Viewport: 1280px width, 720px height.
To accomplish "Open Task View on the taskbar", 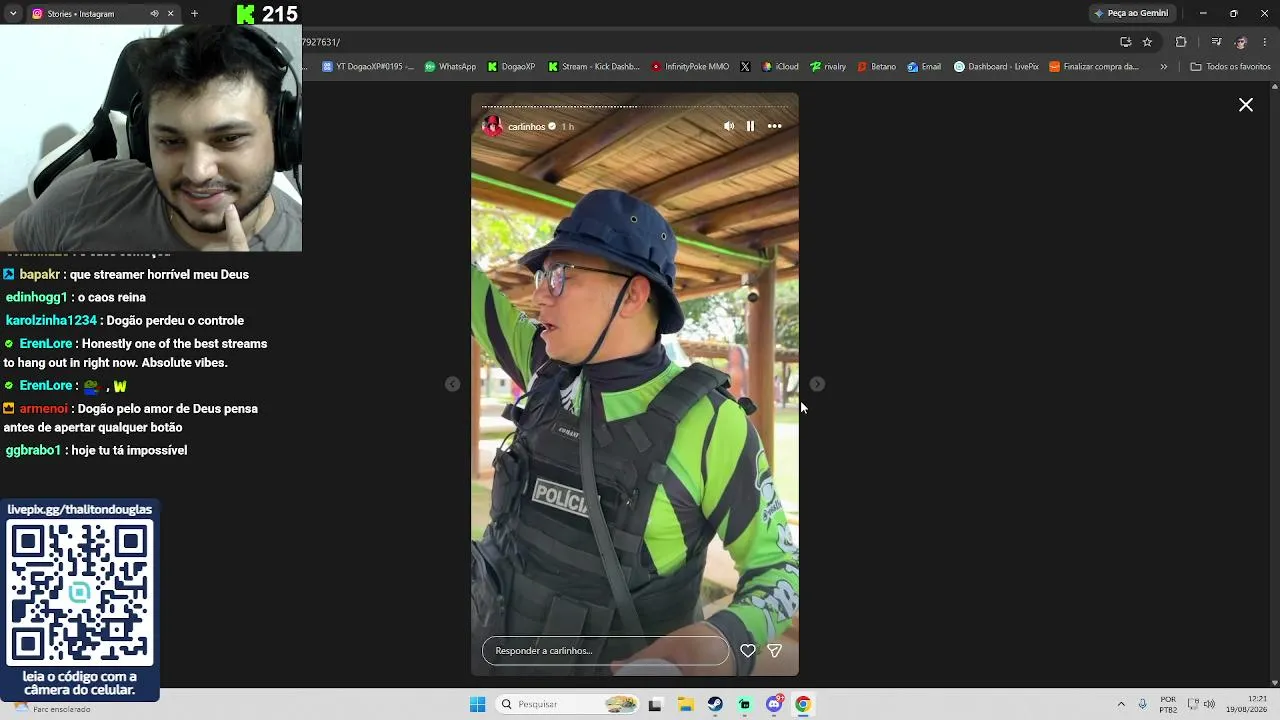I will (x=655, y=704).
